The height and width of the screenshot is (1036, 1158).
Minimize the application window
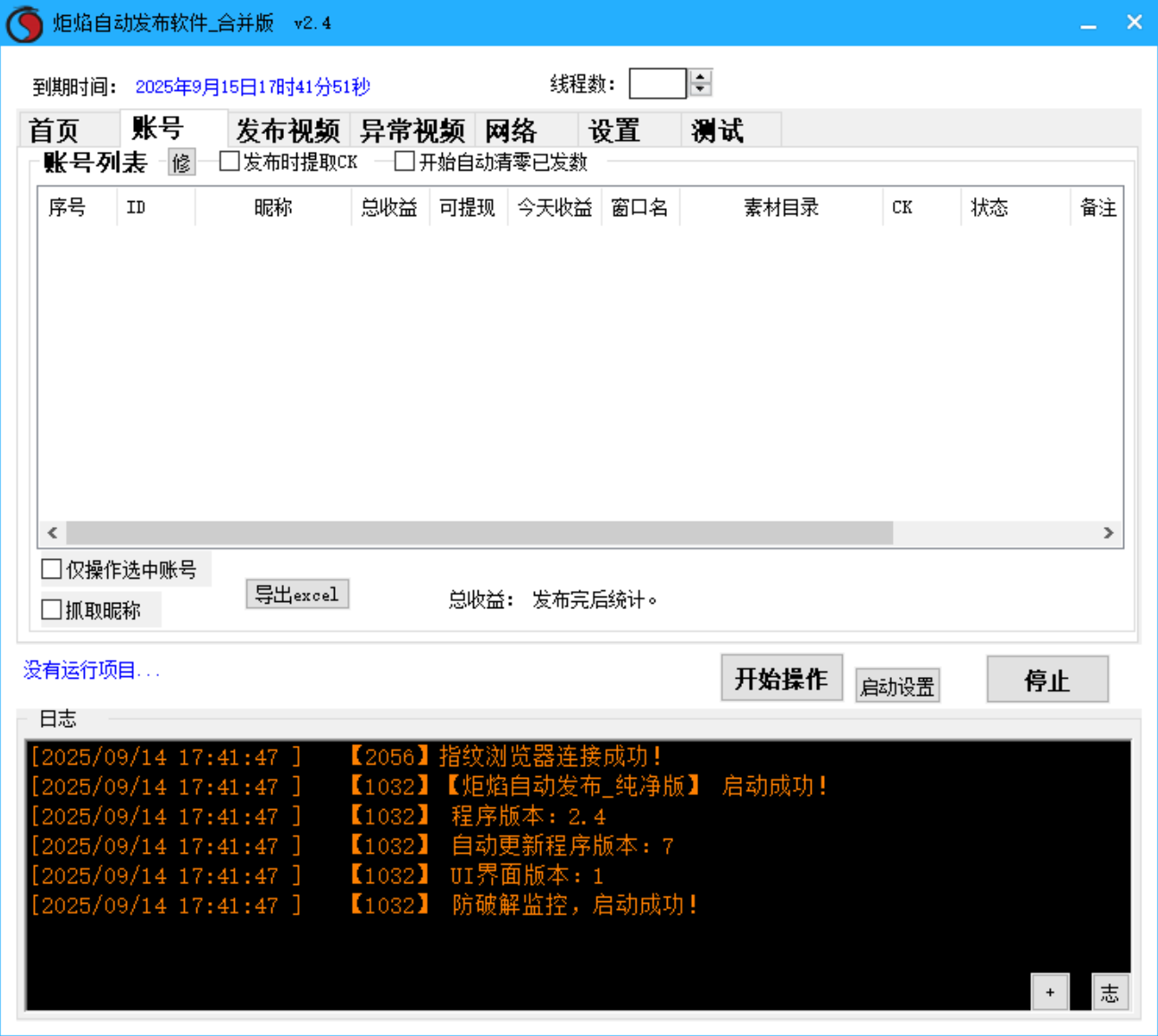[1088, 23]
